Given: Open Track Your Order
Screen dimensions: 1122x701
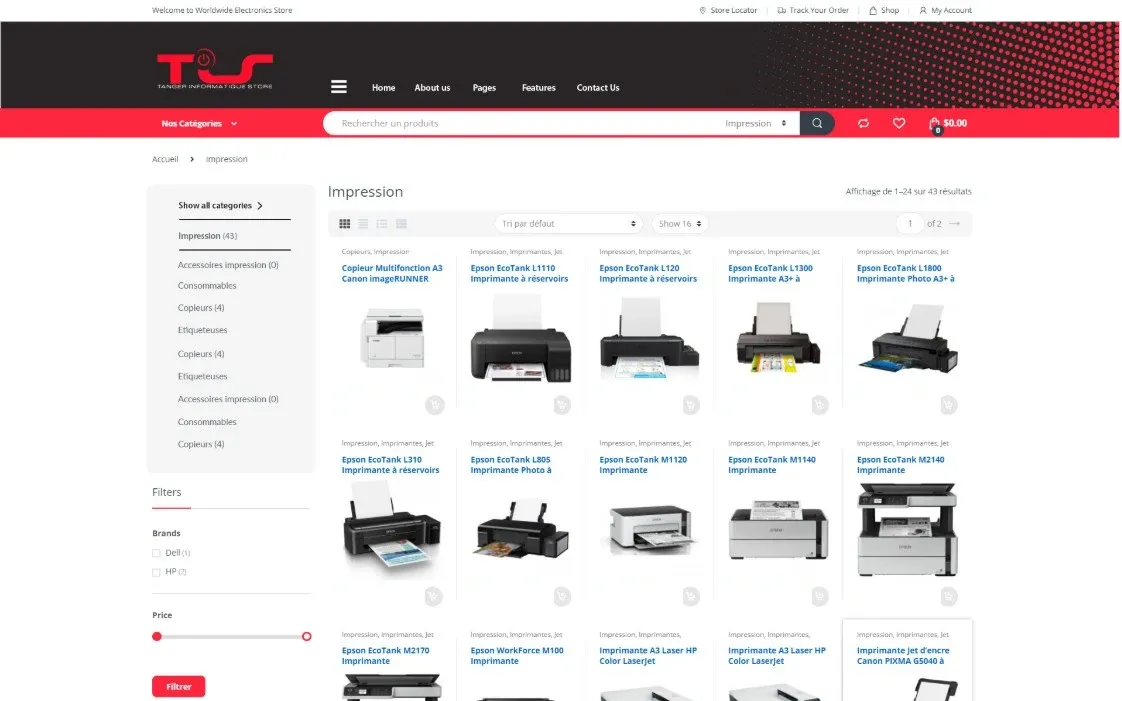Looking at the screenshot, I should [813, 10].
